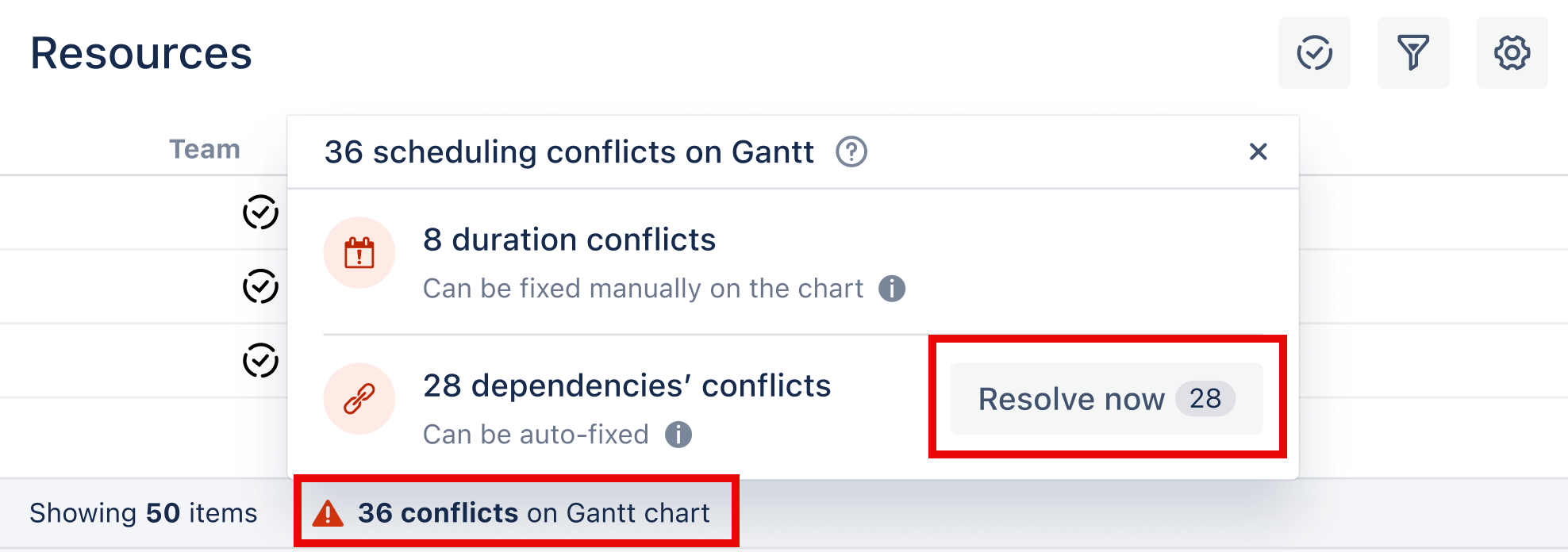Open the help question mark beside scheduling conflicts title
The image size is (1568, 552).
coord(851,151)
